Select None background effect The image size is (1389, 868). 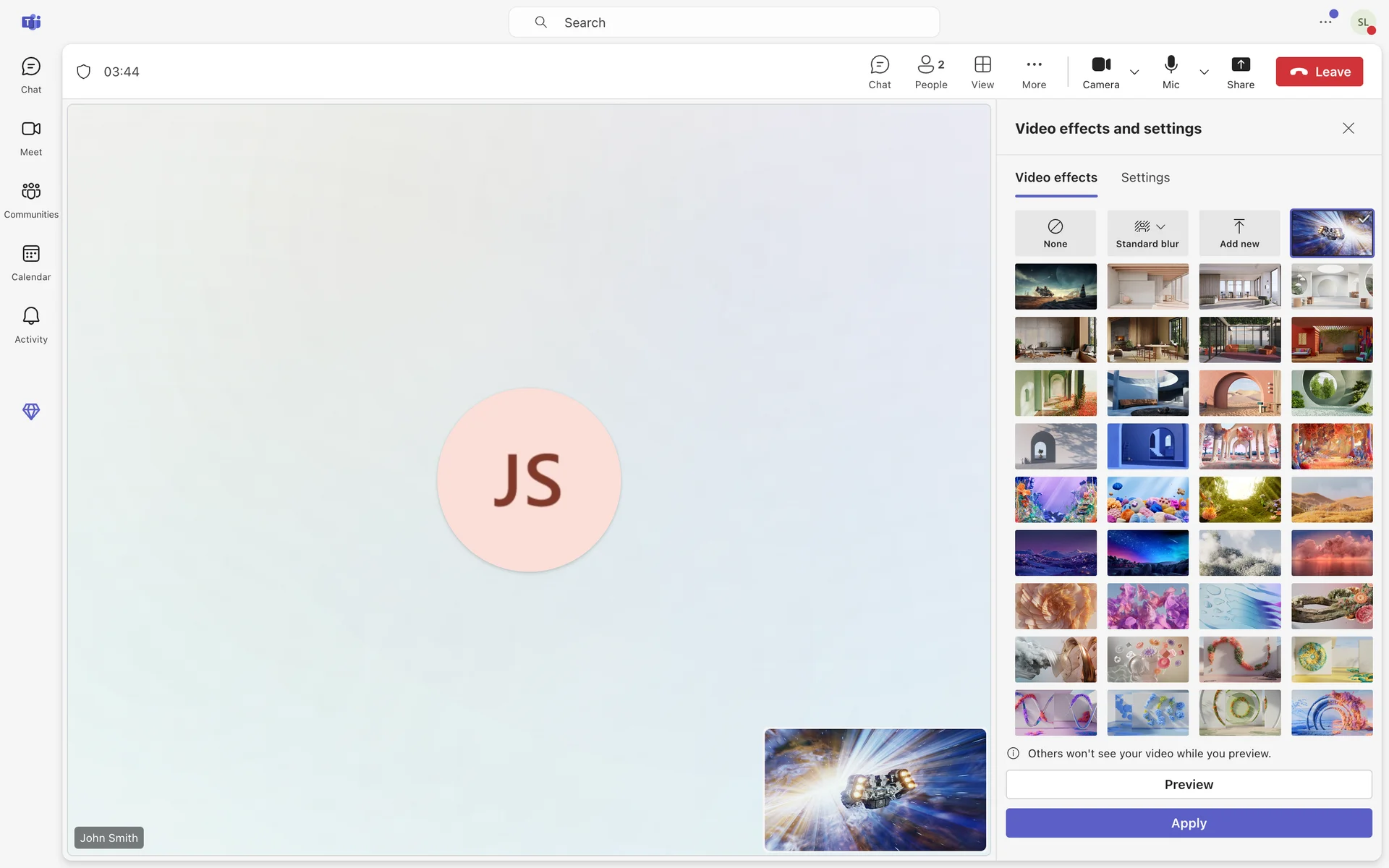[x=1055, y=233]
